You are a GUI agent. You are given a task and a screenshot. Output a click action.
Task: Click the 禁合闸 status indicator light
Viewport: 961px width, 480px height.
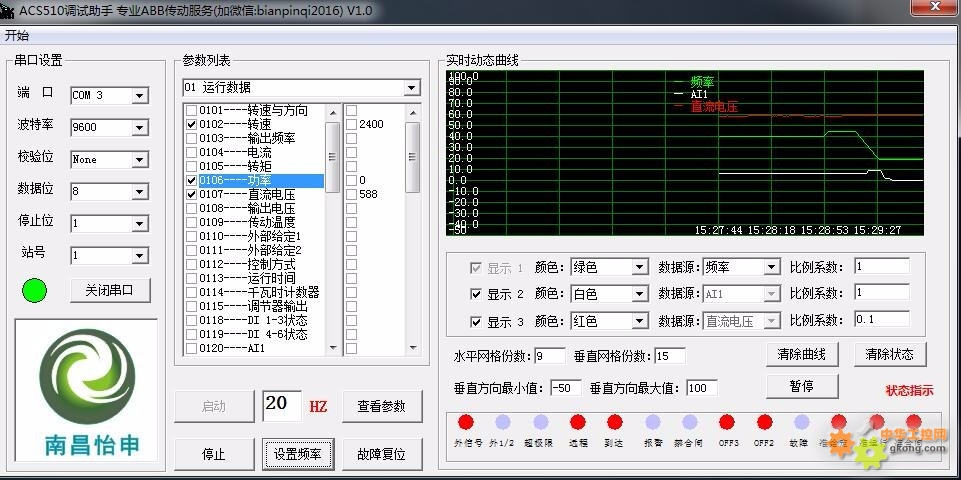[689, 422]
